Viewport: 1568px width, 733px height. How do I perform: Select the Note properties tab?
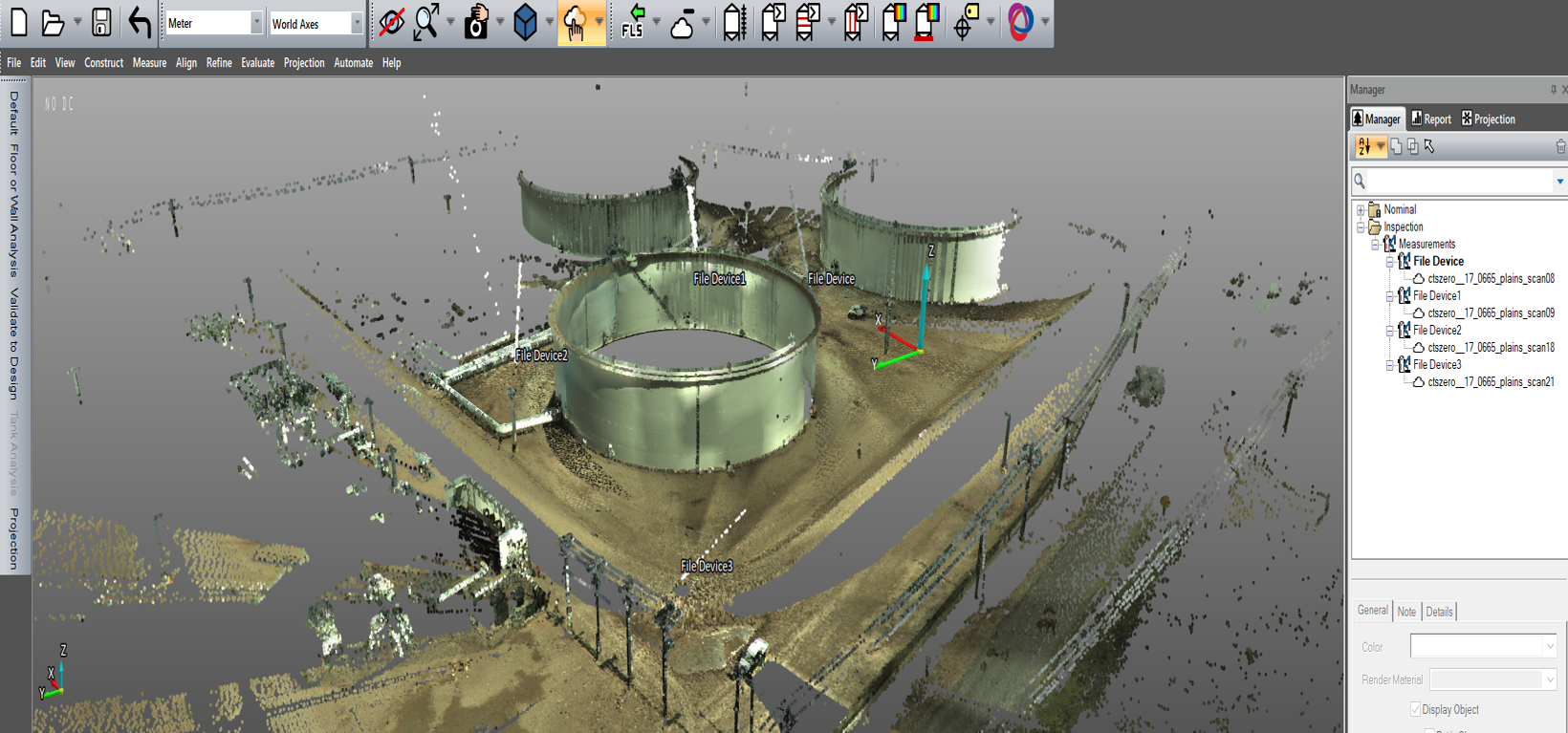pyautogui.click(x=1406, y=612)
